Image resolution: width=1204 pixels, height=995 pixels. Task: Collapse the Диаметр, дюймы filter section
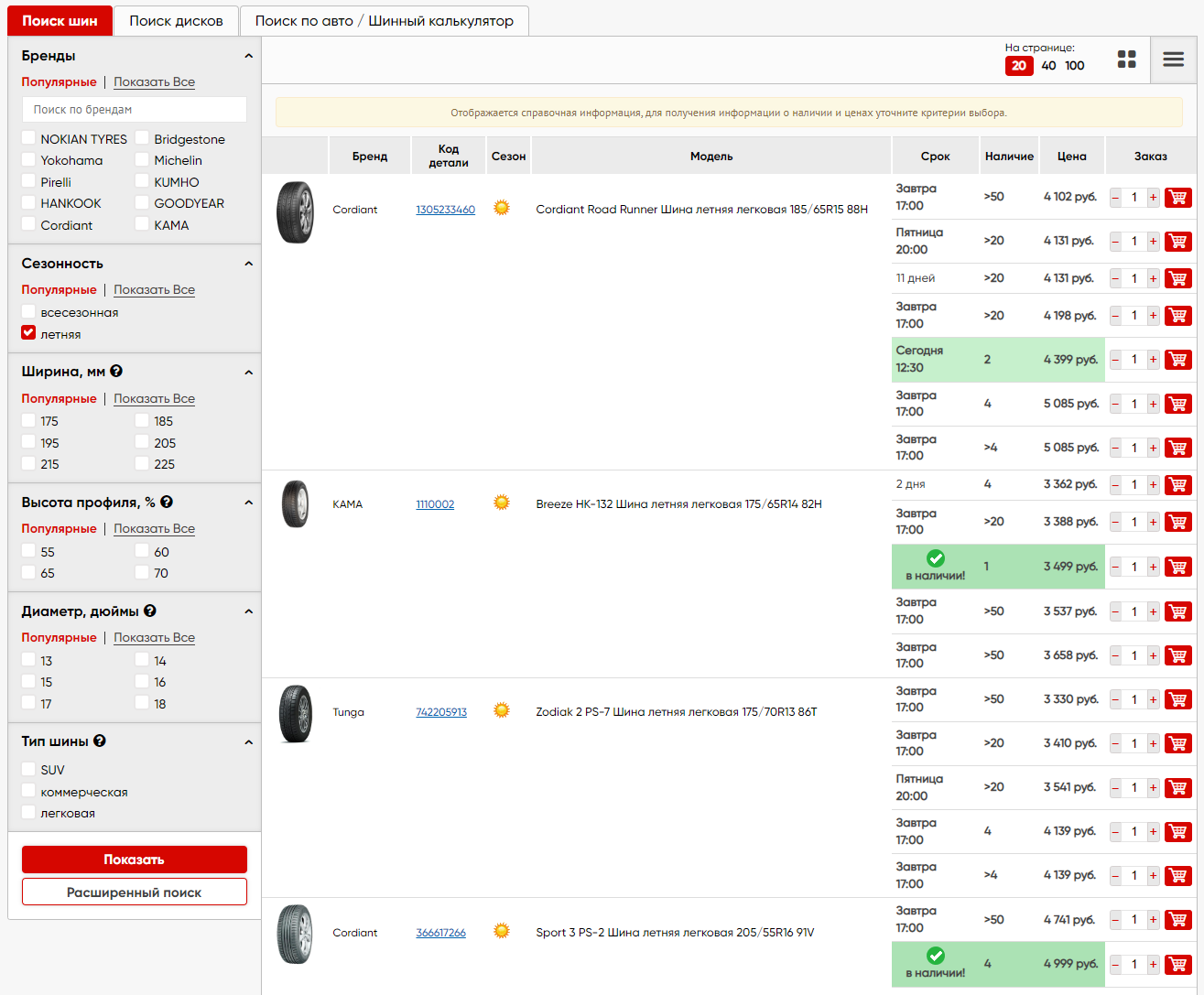point(248,611)
